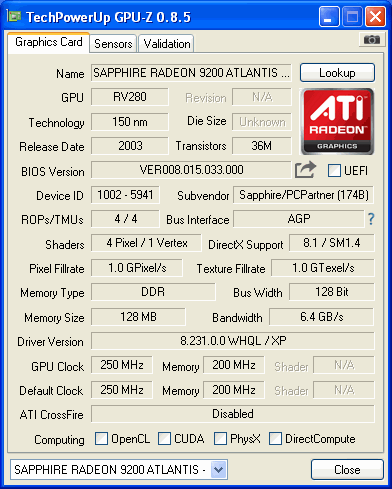Click the Close button at bottom
392x489 pixels.
pos(347,470)
